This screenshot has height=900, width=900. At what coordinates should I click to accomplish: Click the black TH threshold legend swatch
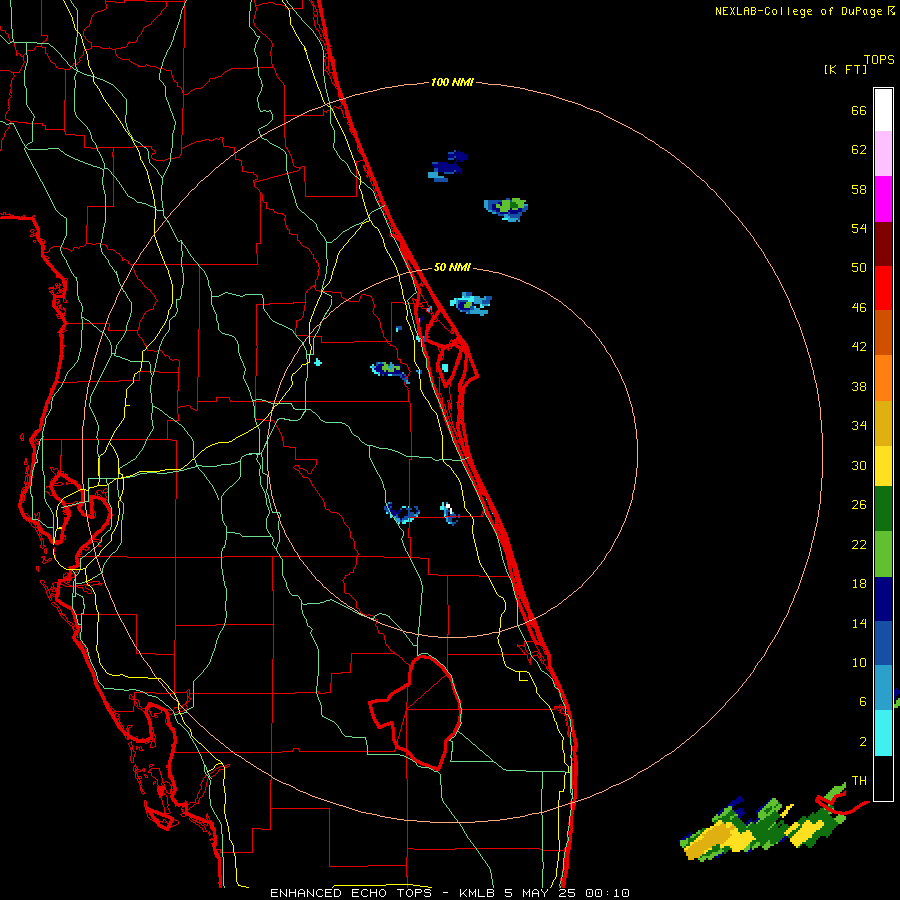coord(883,778)
